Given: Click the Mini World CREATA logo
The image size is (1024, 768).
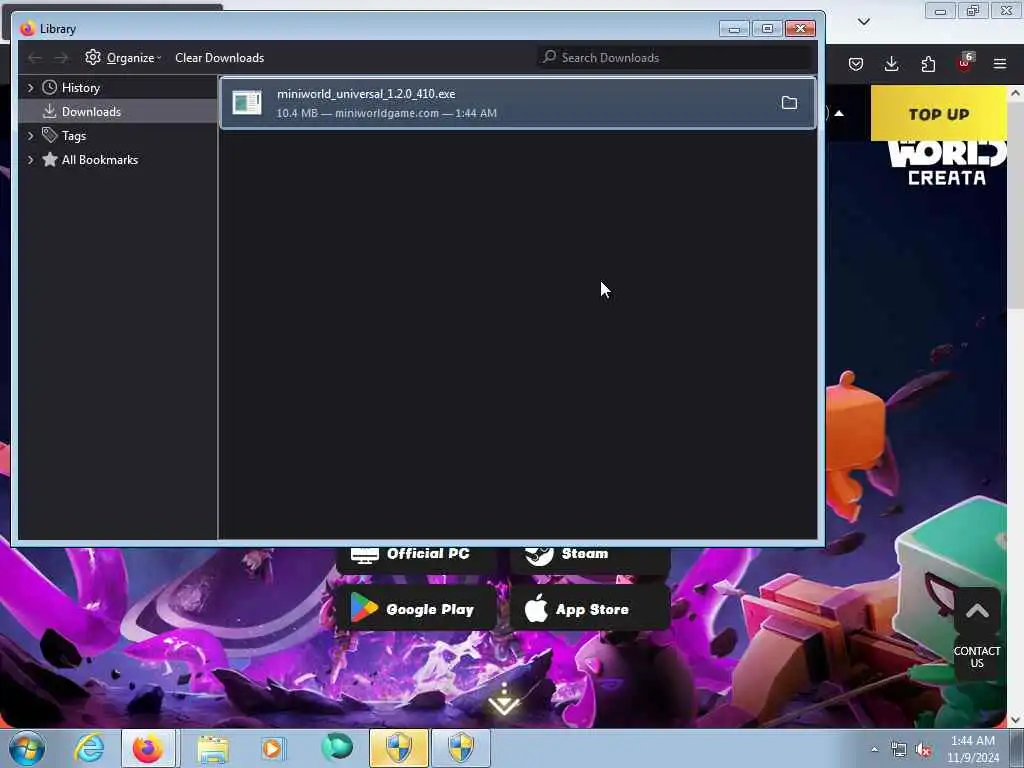Looking at the screenshot, I should pos(946,163).
